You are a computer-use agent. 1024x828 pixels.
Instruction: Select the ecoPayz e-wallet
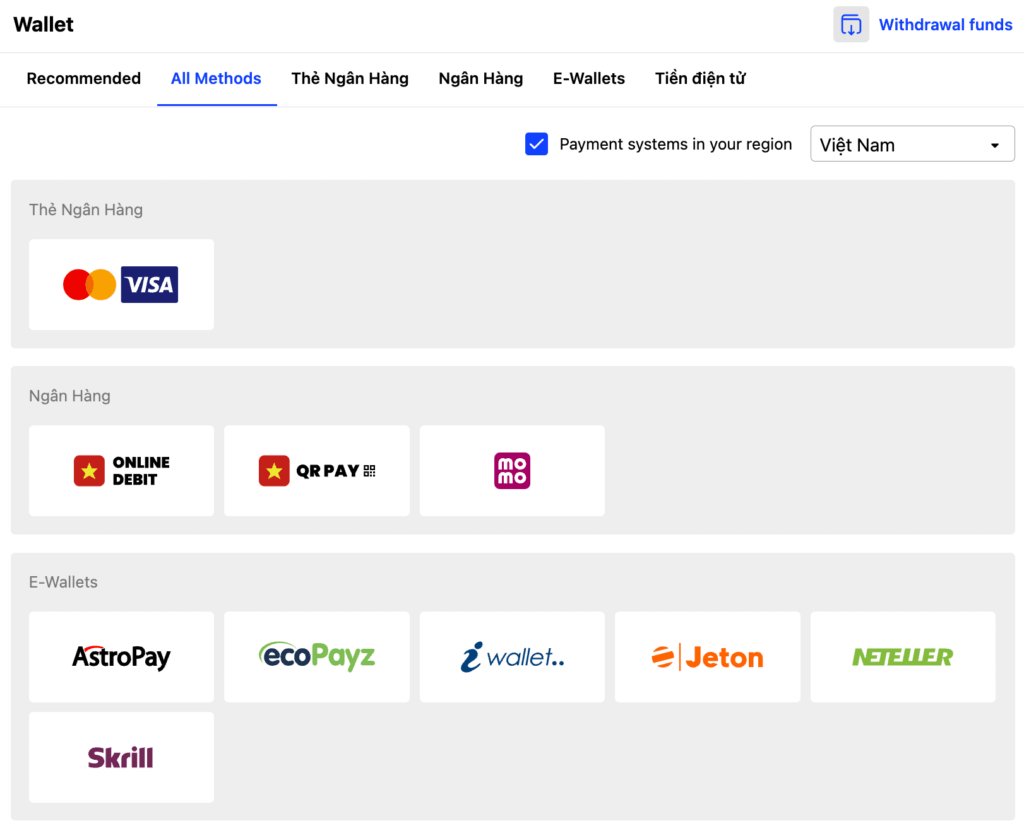pos(316,657)
